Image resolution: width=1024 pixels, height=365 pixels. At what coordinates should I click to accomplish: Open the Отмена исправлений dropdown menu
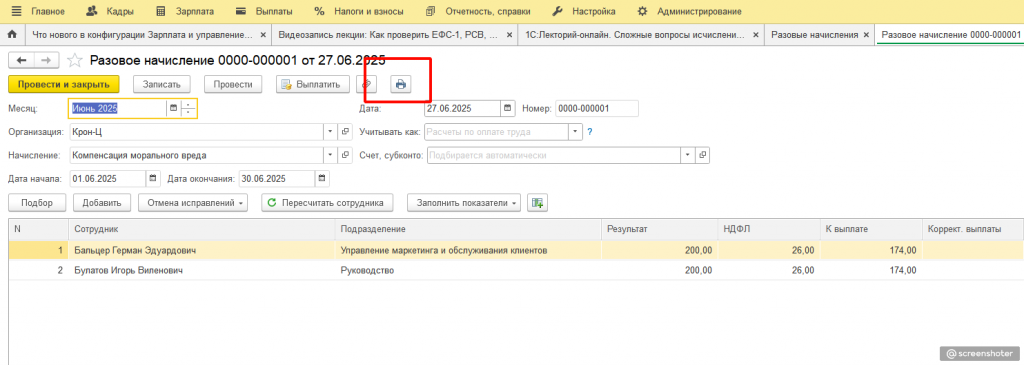(193, 202)
